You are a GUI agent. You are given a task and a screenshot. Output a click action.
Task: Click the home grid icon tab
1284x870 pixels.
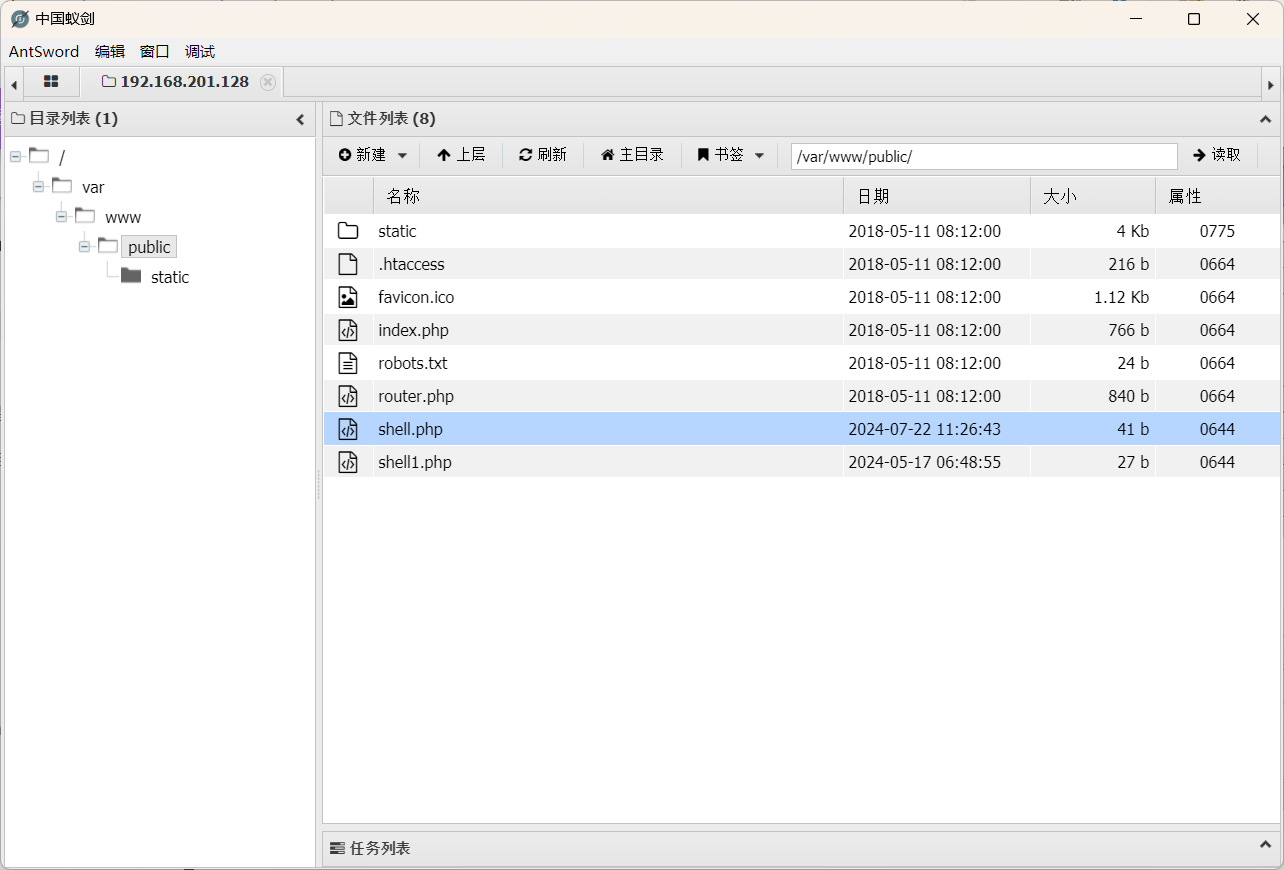(x=51, y=82)
